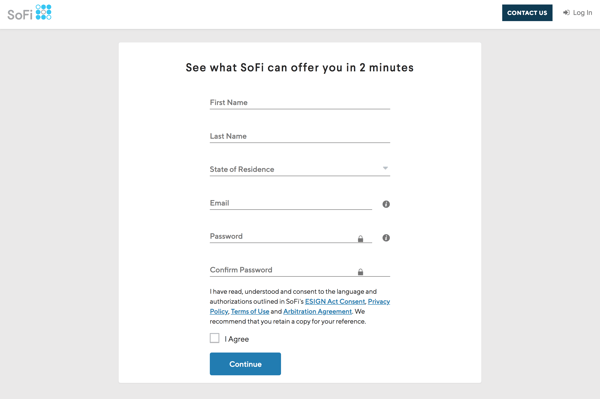Click the Contact Us button

527,13
